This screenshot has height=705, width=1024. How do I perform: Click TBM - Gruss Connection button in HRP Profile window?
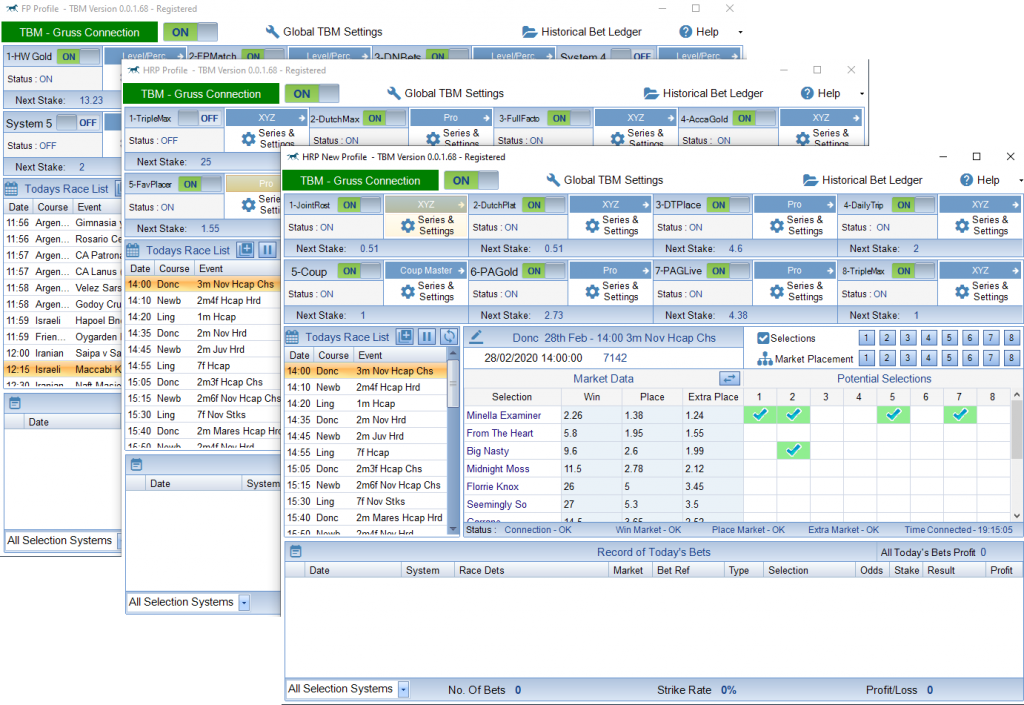pyautogui.click(x=200, y=94)
